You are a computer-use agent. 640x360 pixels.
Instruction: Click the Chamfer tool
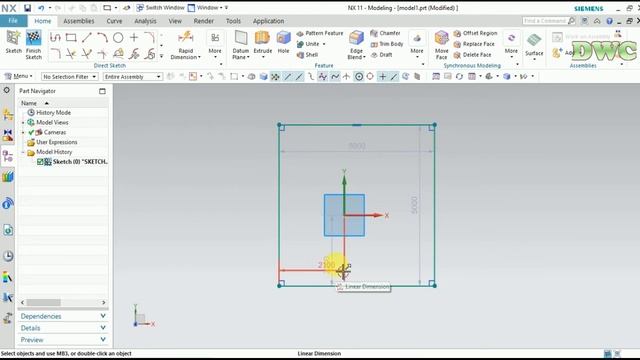tap(385, 33)
